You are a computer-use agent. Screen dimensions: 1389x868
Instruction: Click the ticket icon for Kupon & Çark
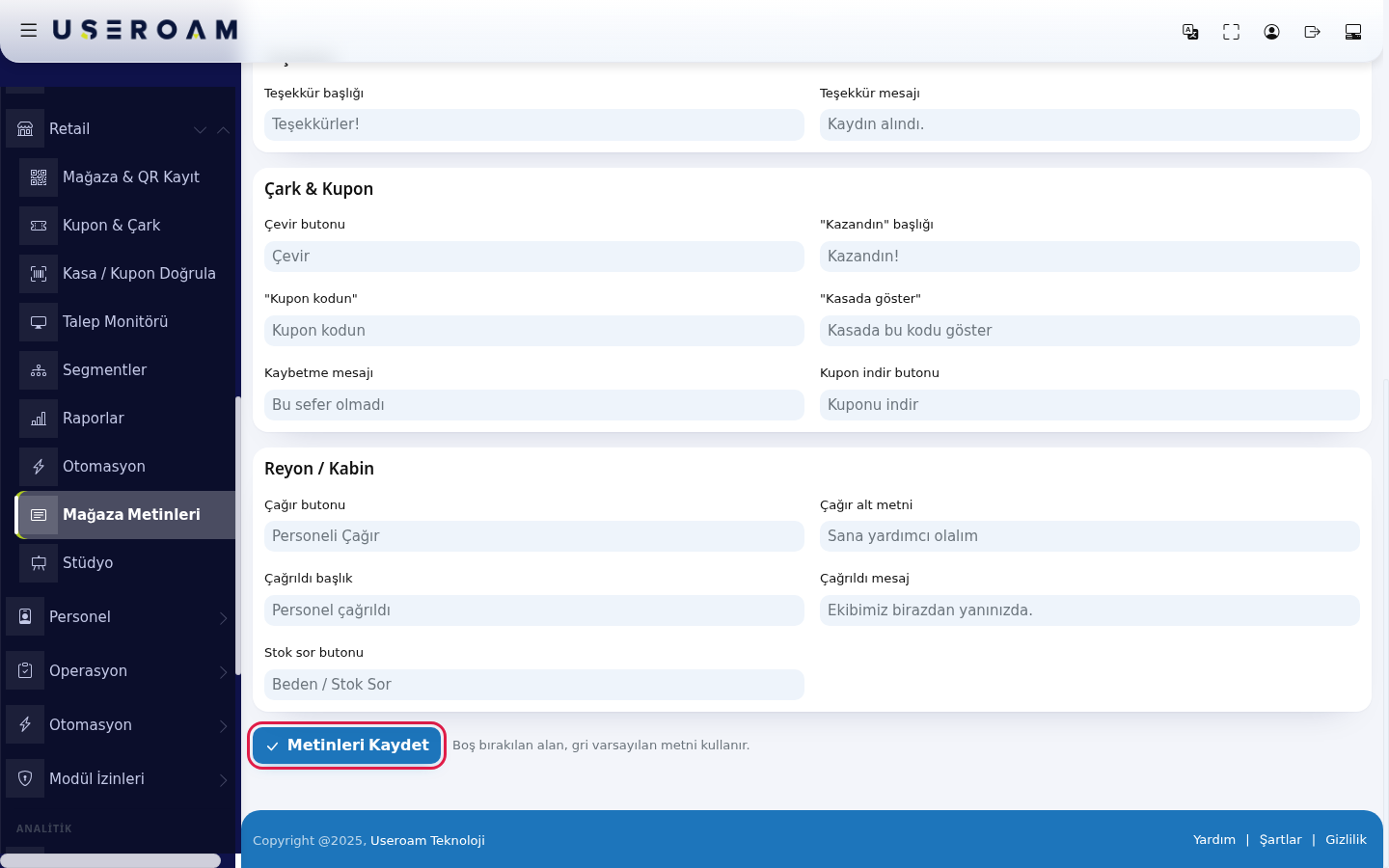pos(39,226)
